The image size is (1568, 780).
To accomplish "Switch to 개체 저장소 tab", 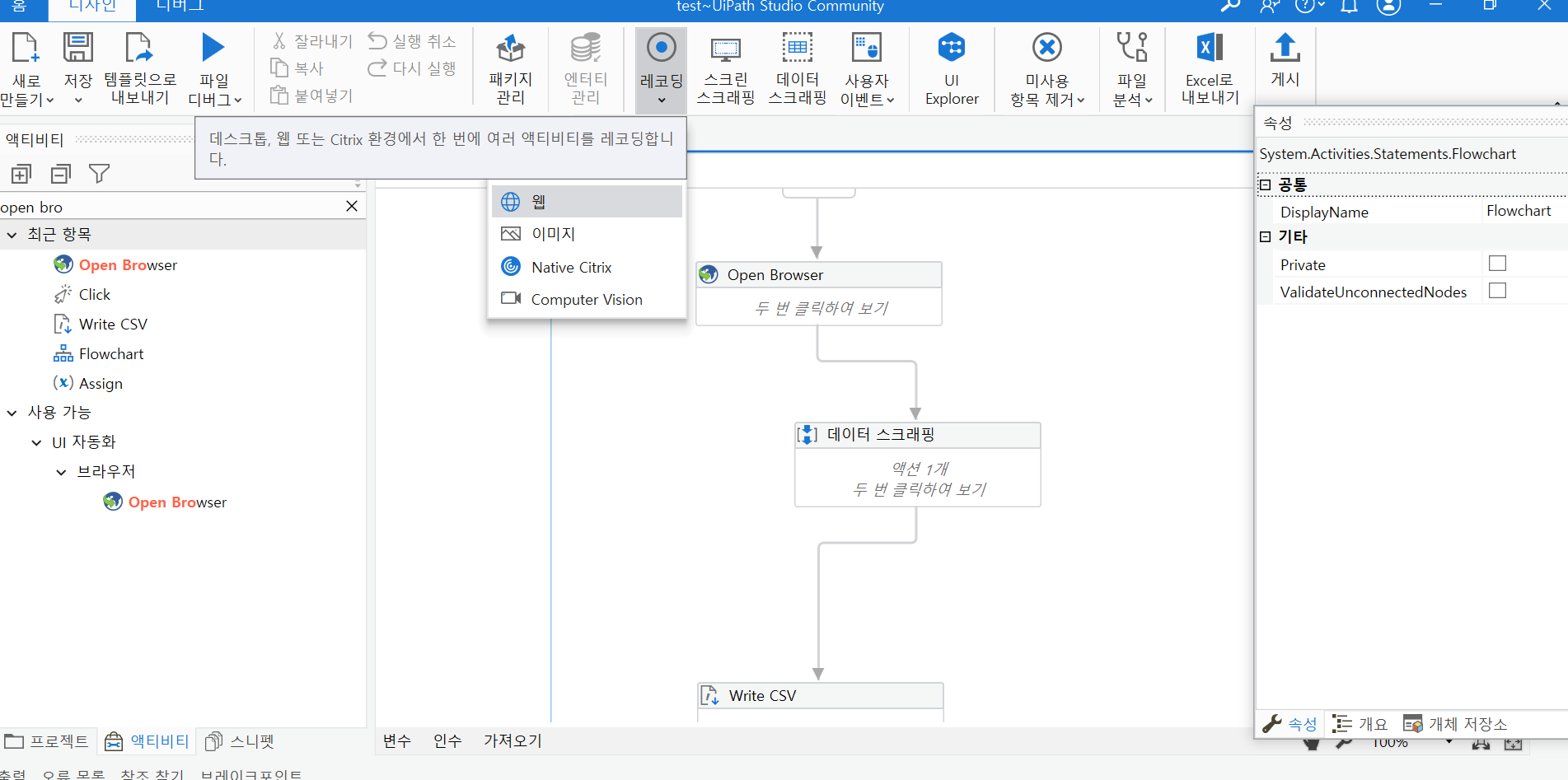I will coord(1456,724).
